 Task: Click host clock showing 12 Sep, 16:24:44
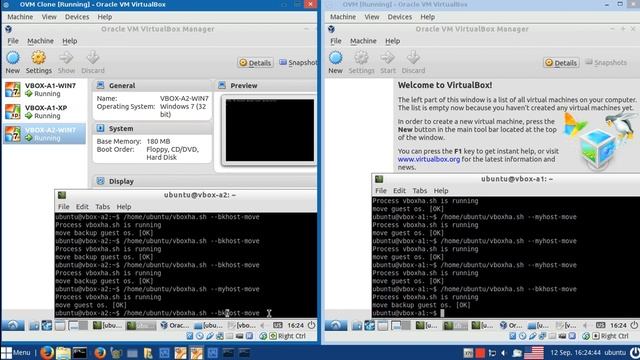[x=576, y=352]
